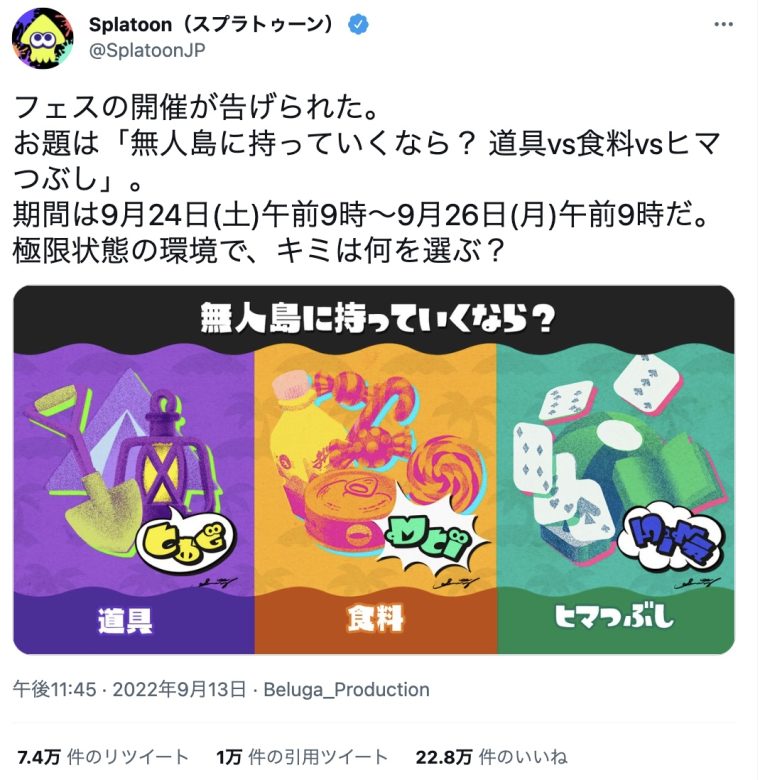Image resolution: width=760 pixels, height=780 pixels.
Task: Open the Splatfest announcement image
Action: (x=374, y=470)
